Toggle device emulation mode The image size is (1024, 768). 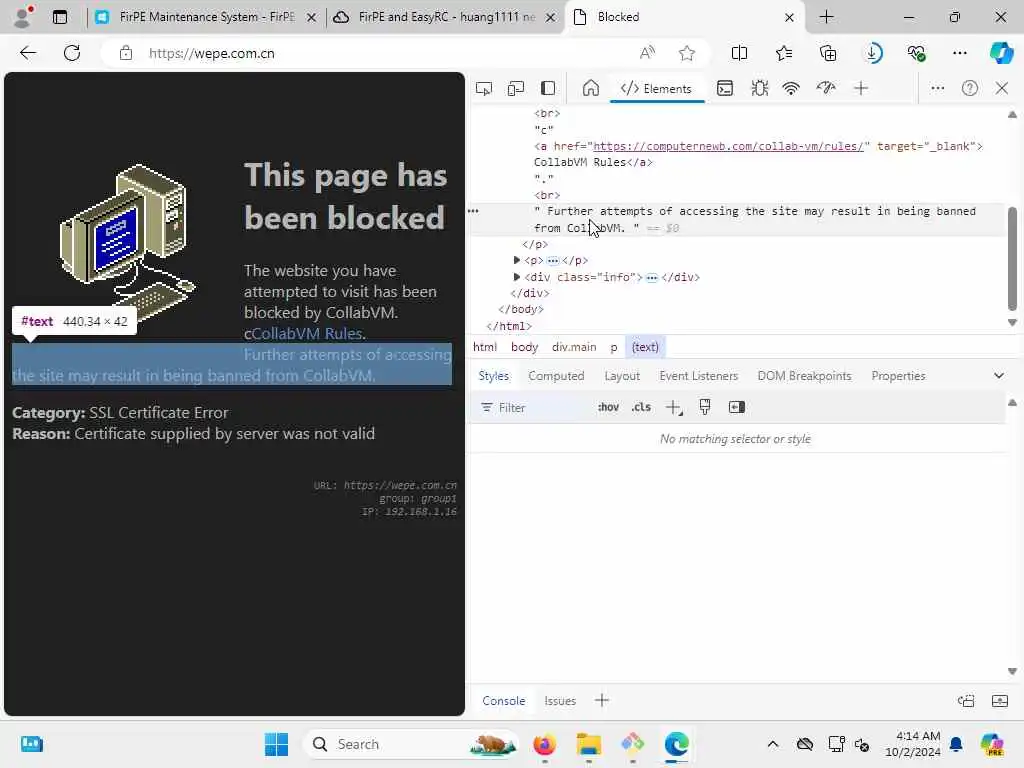(516, 88)
